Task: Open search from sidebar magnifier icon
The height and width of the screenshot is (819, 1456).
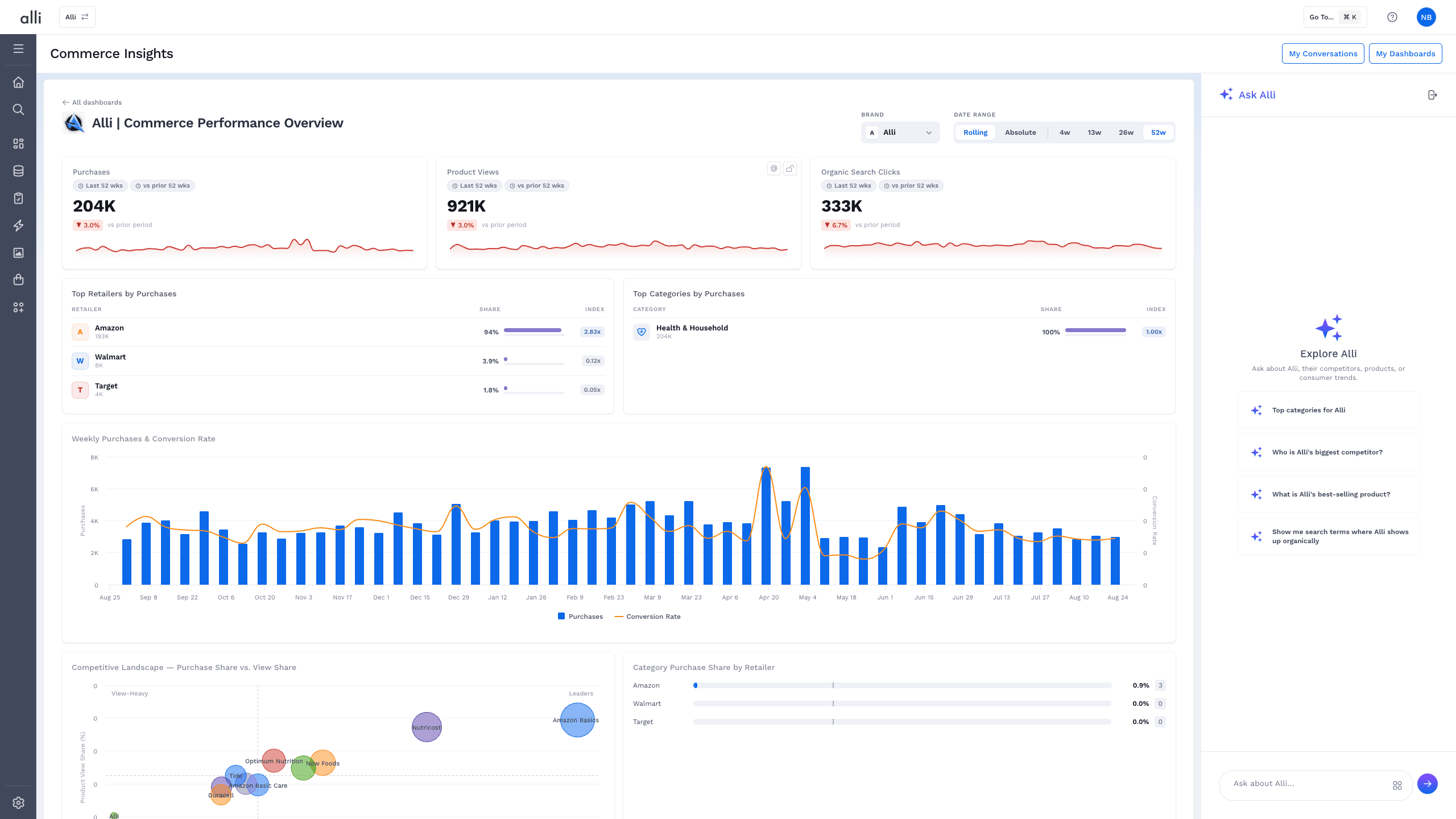Action: pos(18,109)
